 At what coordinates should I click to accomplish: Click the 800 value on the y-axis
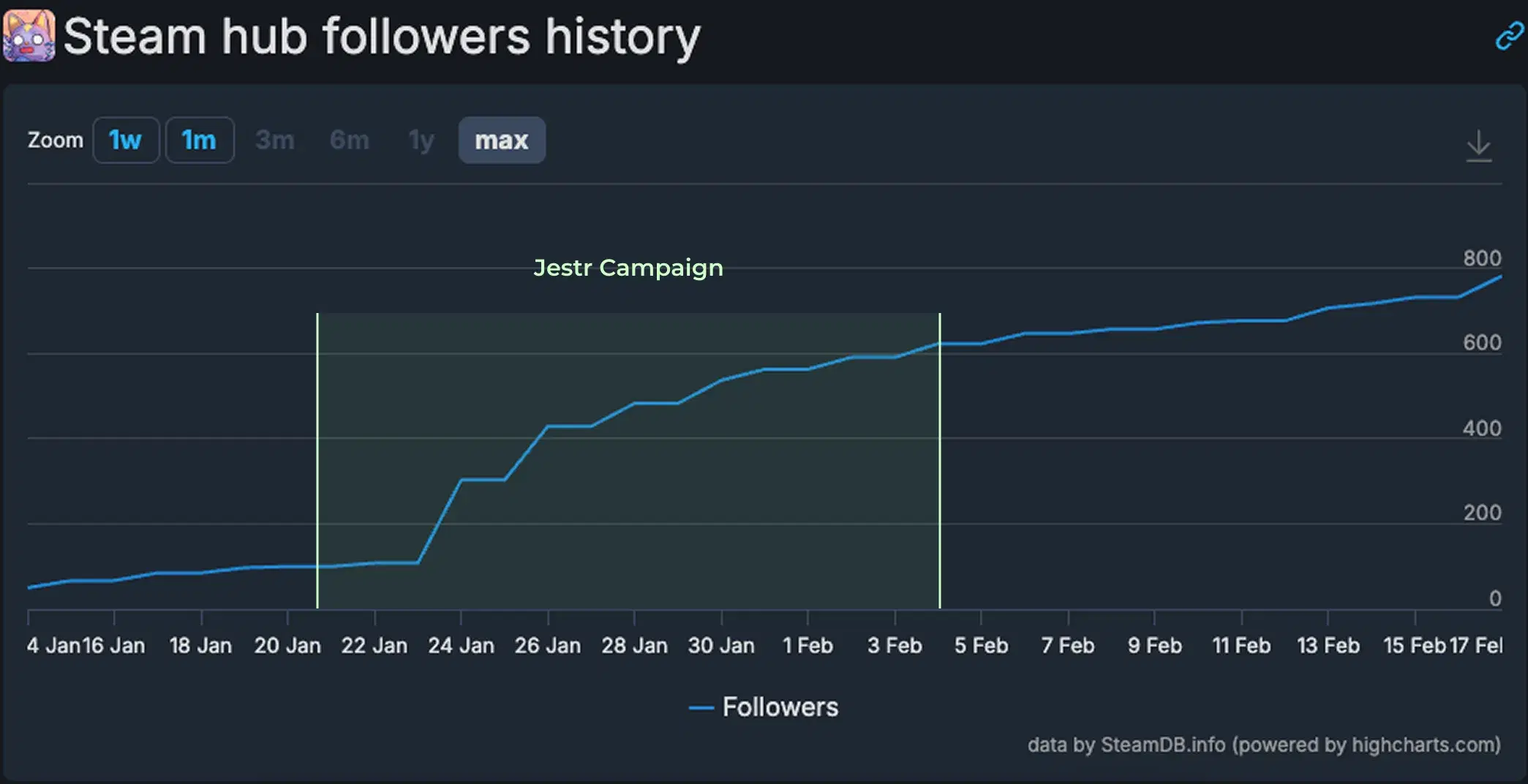click(1483, 257)
